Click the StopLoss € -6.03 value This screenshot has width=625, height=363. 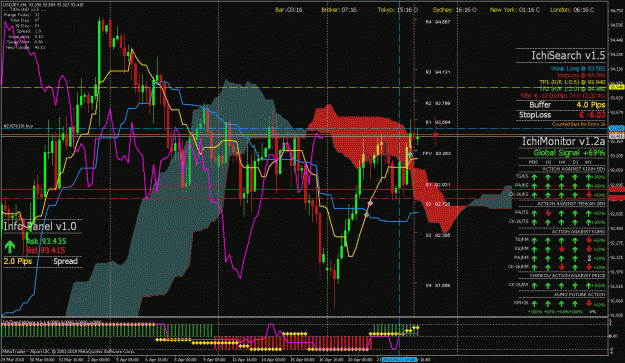pos(592,115)
